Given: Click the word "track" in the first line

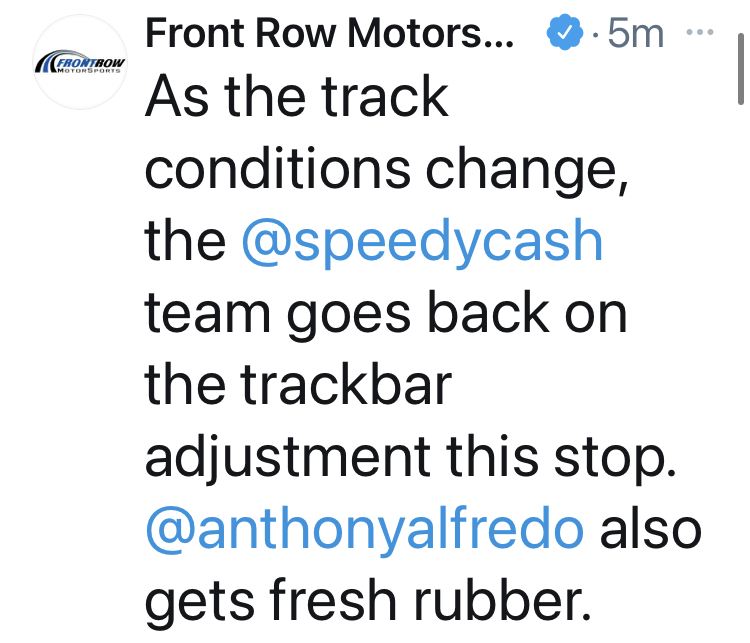Looking at the screenshot, I should point(383,98).
